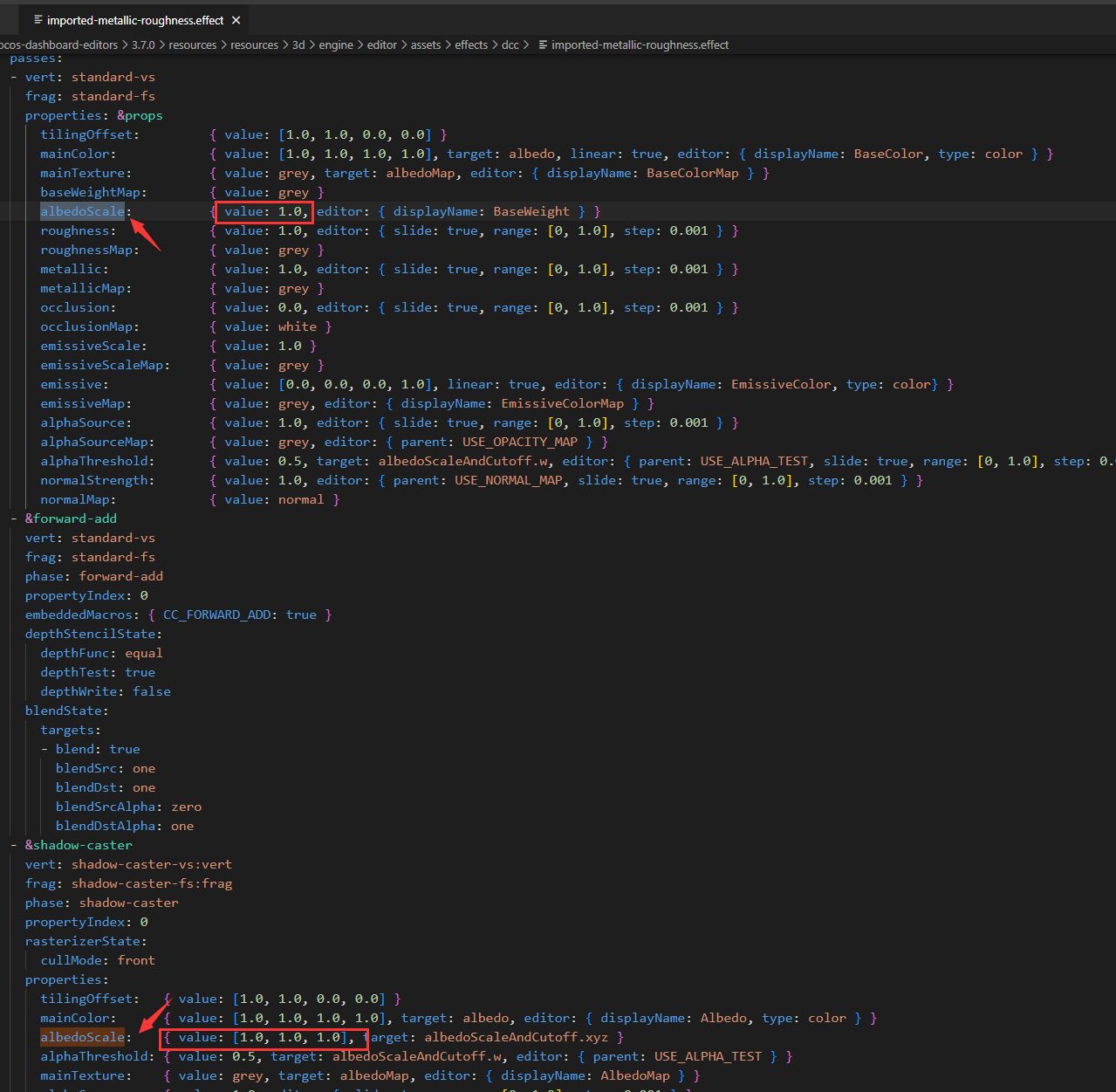Click the 'blend: true' line
Image resolution: width=1116 pixels, height=1092 pixels.
click(x=98, y=749)
